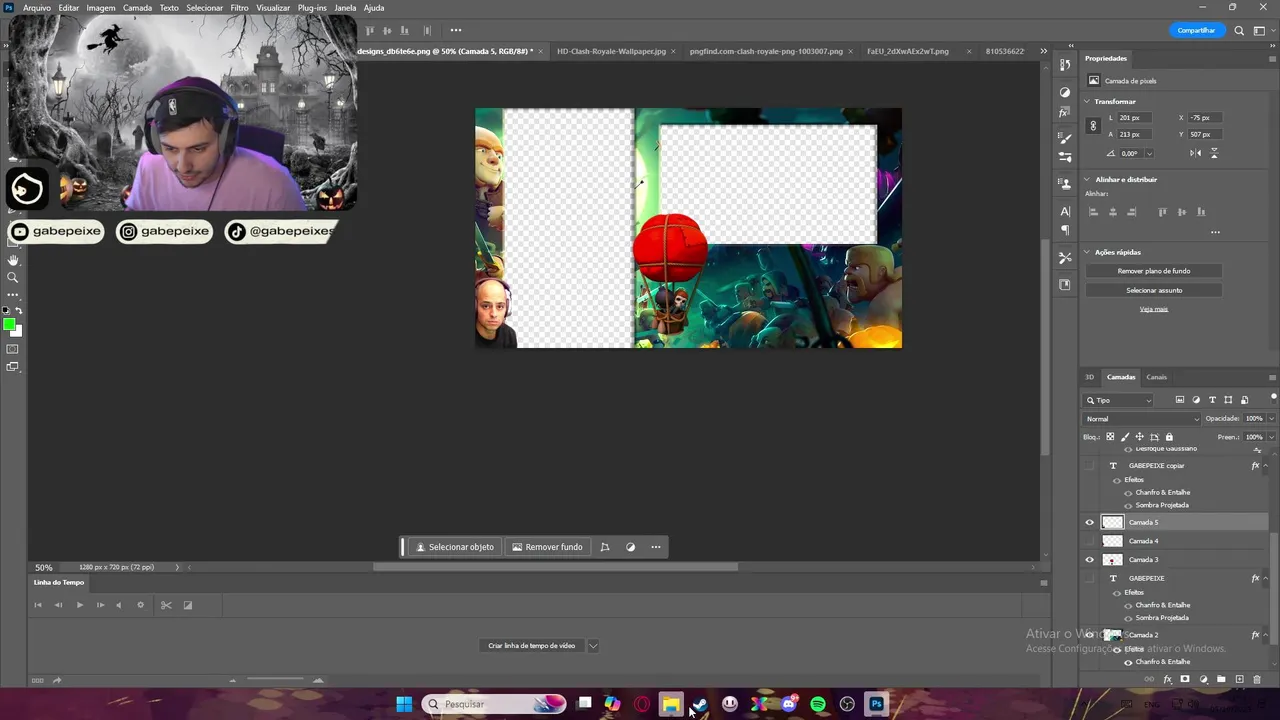Viewport: 1280px width, 720px height.
Task: Open the Adjustments panel icon in the dock
Action: (1065, 91)
